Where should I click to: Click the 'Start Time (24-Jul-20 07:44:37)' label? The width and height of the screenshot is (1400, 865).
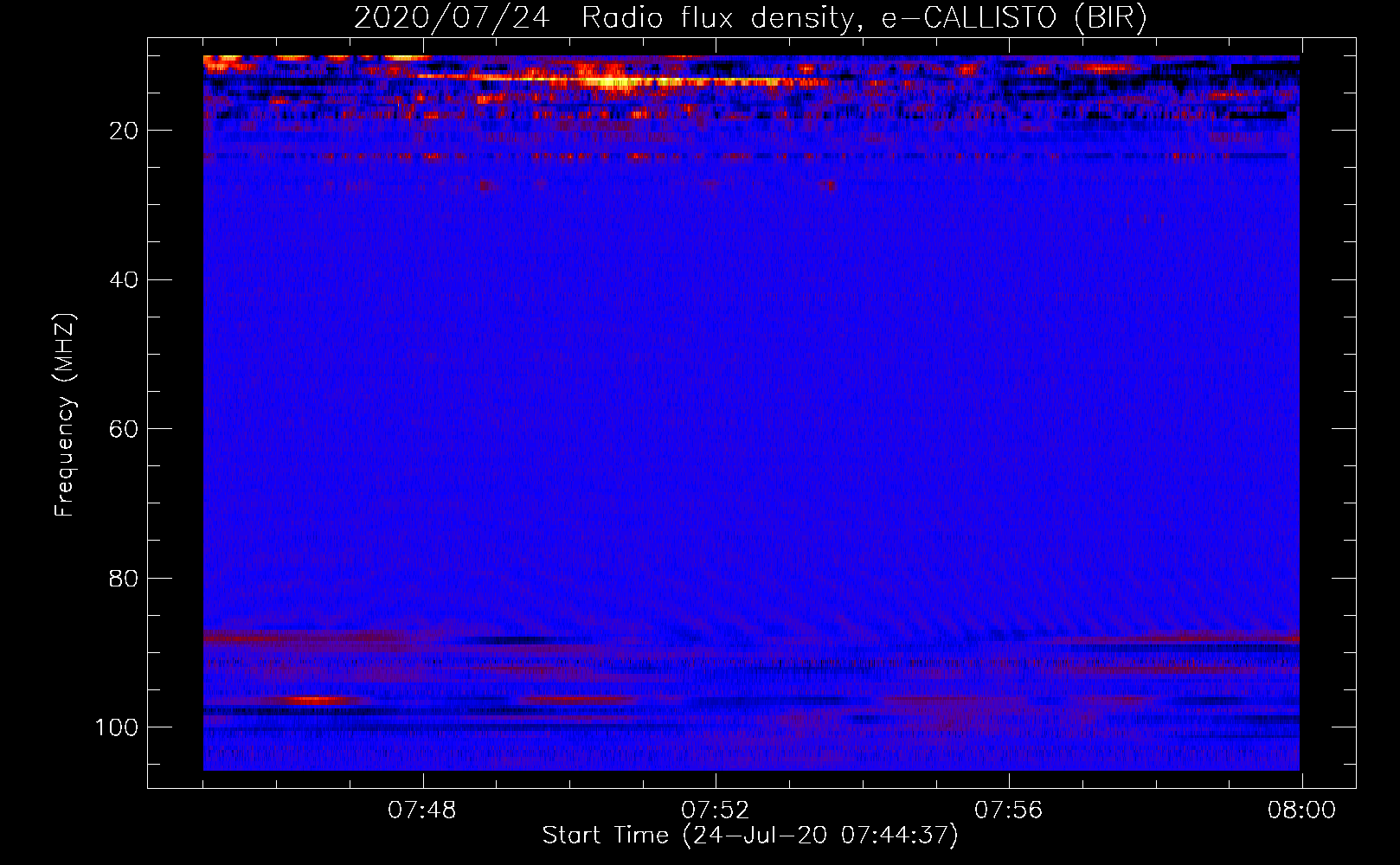[x=750, y=836]
